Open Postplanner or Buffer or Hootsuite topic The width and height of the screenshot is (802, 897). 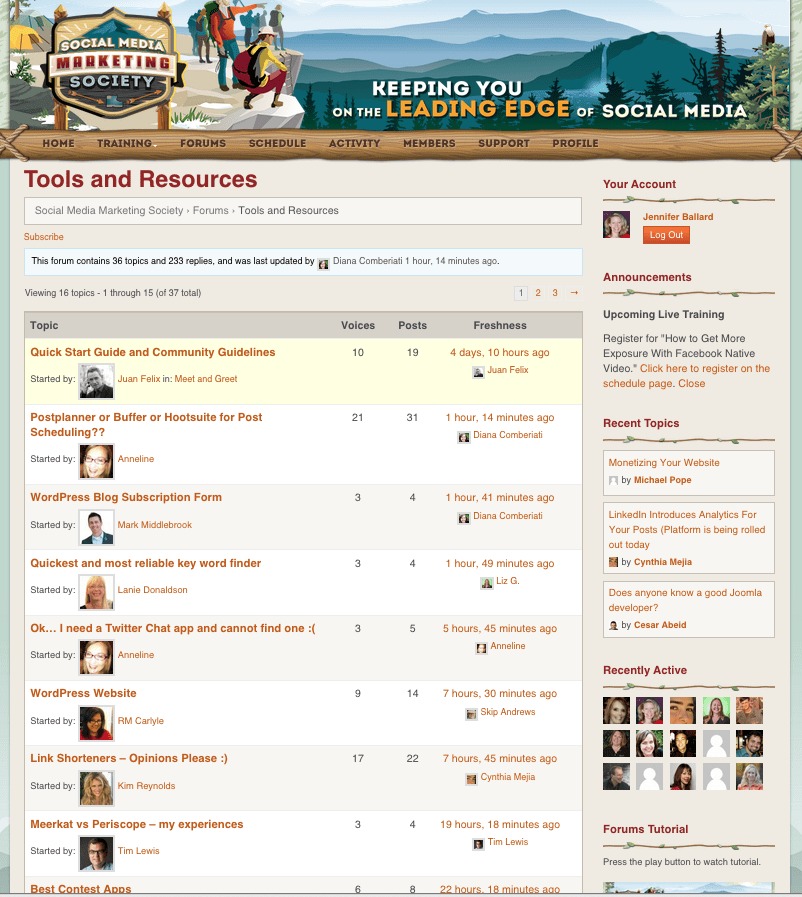[x=146, y=425]
